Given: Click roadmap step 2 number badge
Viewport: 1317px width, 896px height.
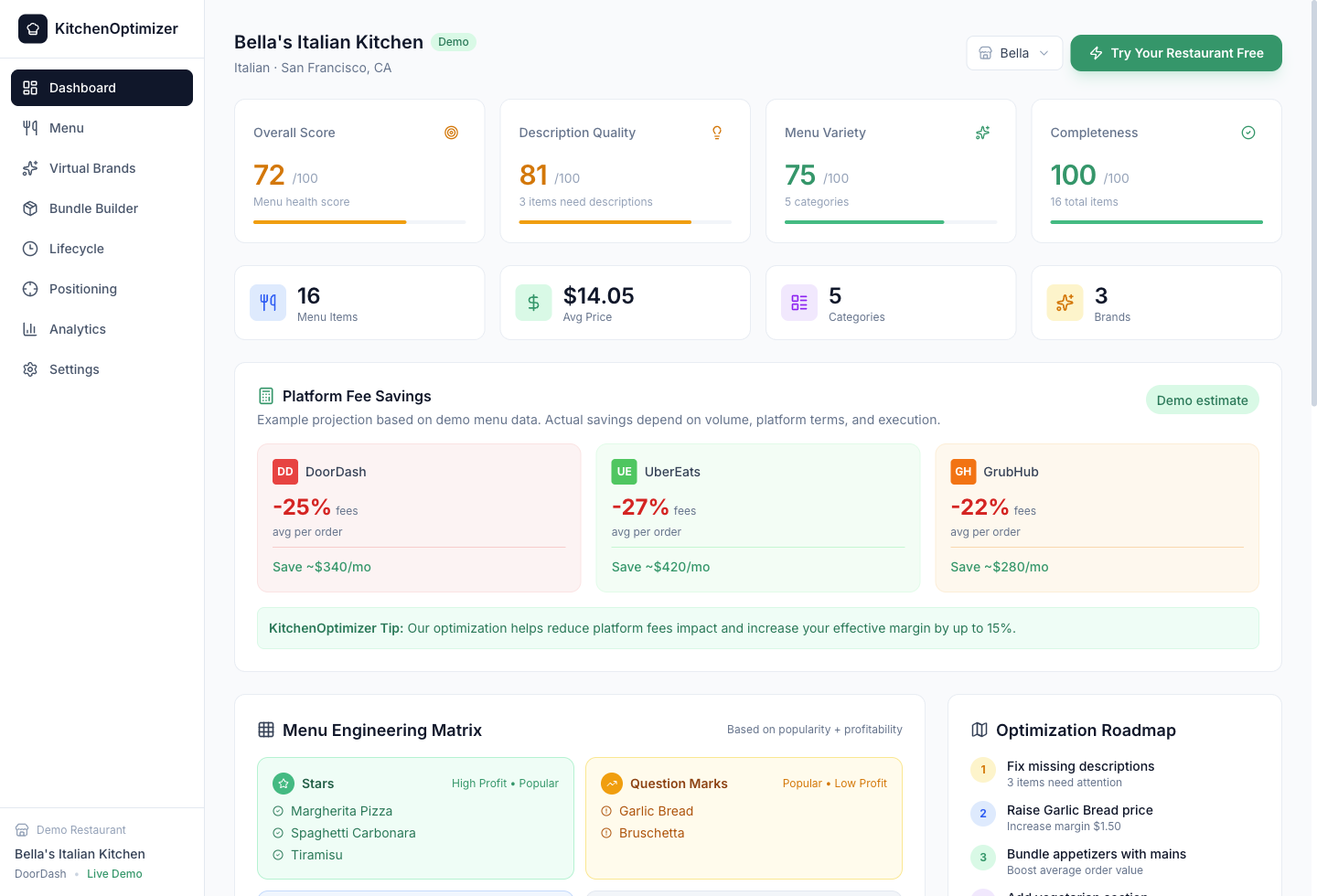Looking at the screenshot, I should 983,814.
